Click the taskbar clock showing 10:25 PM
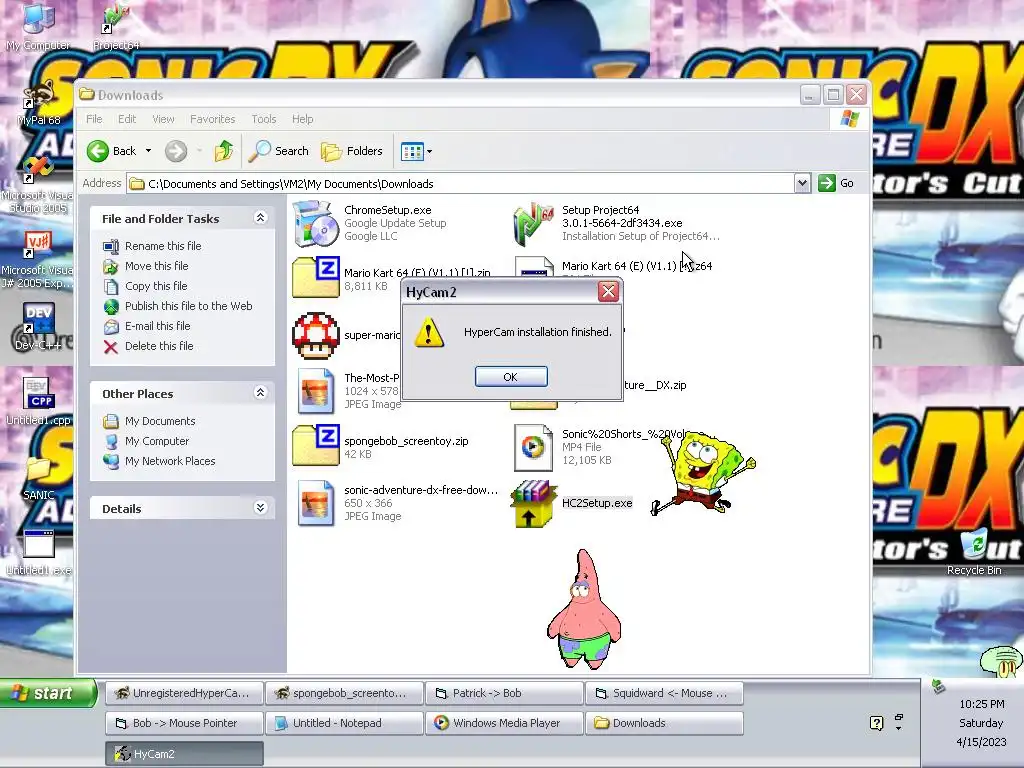 [x=982, y=704]
